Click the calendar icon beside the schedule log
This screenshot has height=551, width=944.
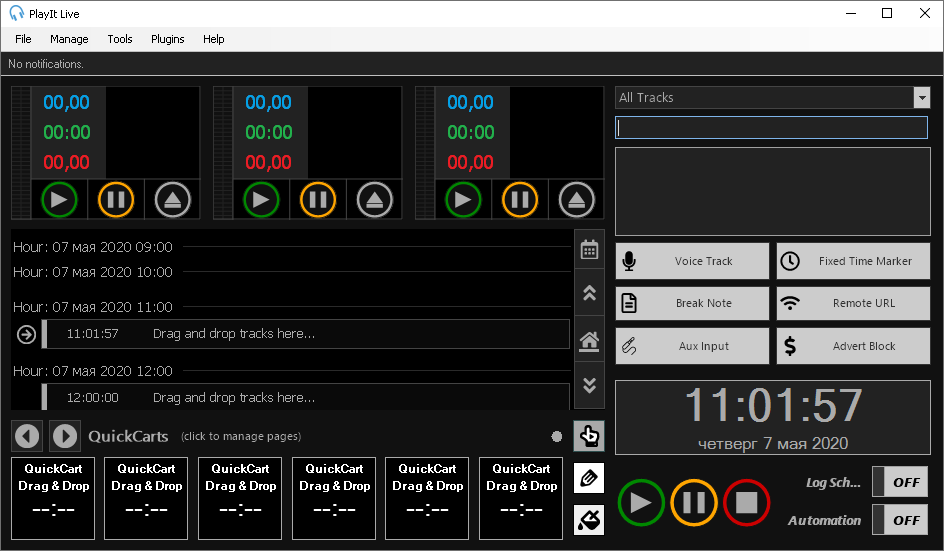589,250
